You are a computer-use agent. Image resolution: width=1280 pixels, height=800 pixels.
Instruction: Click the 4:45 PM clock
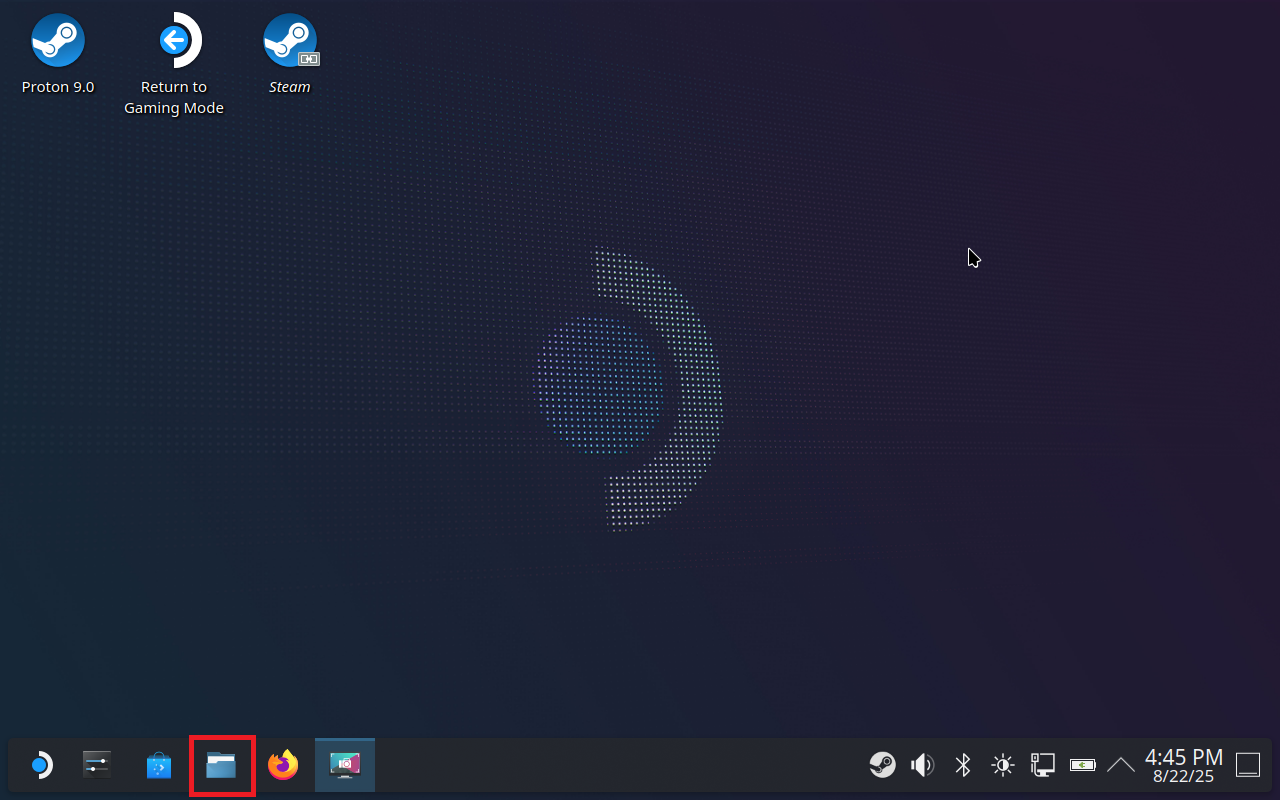pyautogui.click(x=1184, y=757)
